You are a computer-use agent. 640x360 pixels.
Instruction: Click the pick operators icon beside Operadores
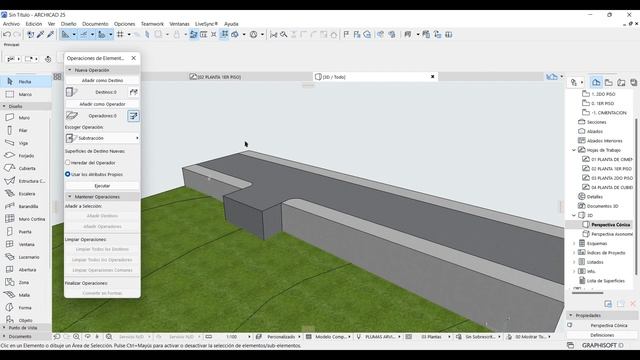coord(133,116)
